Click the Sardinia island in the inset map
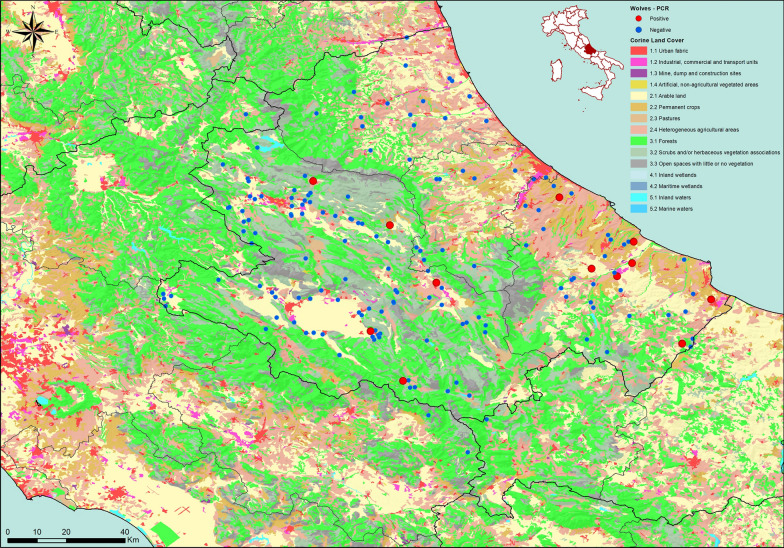784x548 pixels. pos(556,70)
